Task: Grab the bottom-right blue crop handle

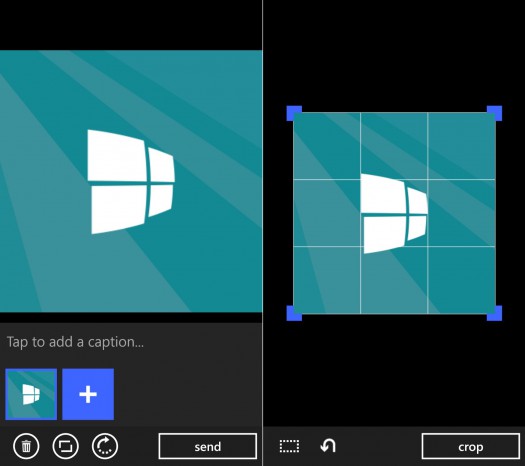Action: (x=495, y=313)
